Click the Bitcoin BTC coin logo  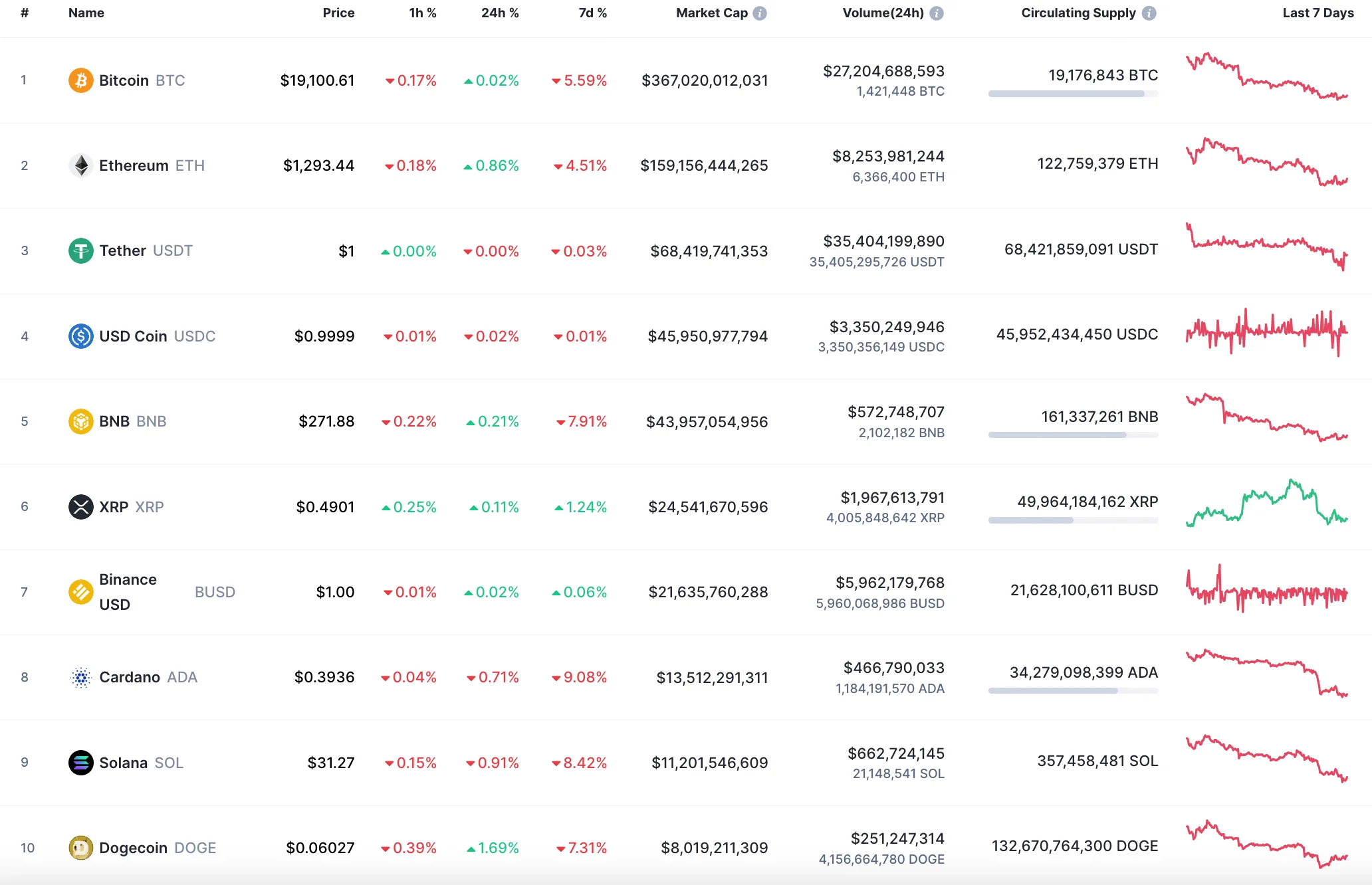pyautogui.click(x=80, y=80)
